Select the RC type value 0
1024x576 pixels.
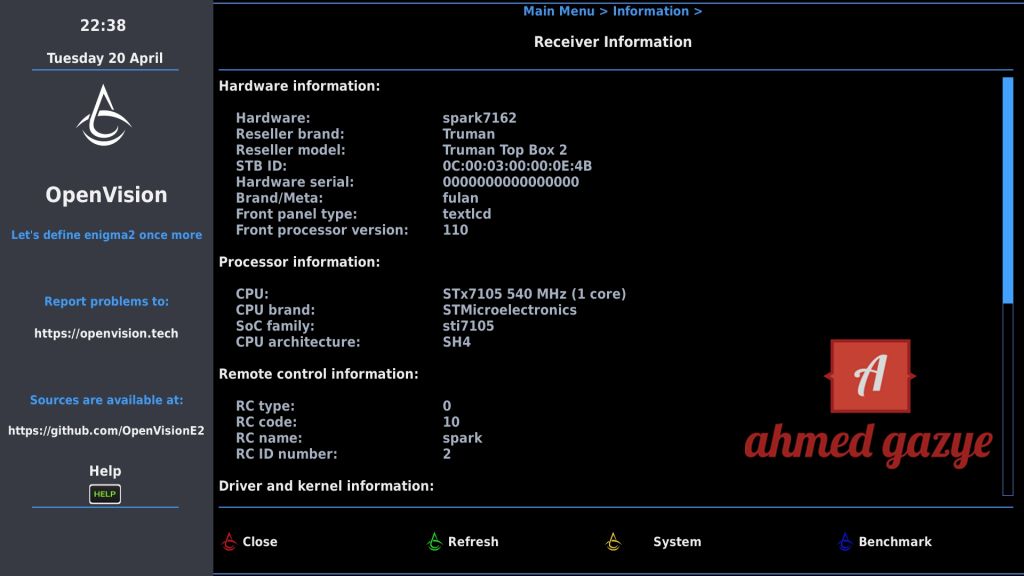tap(447, 406)
